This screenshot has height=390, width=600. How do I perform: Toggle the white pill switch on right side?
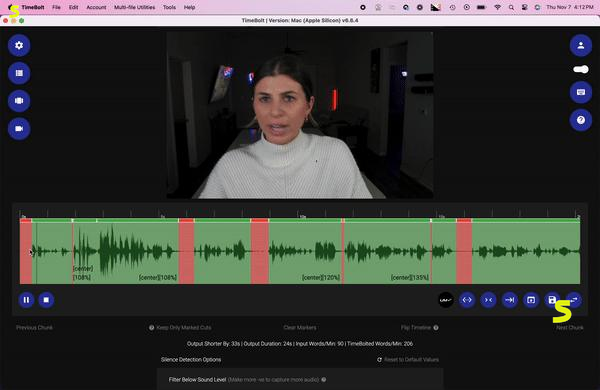pos(580,69)
